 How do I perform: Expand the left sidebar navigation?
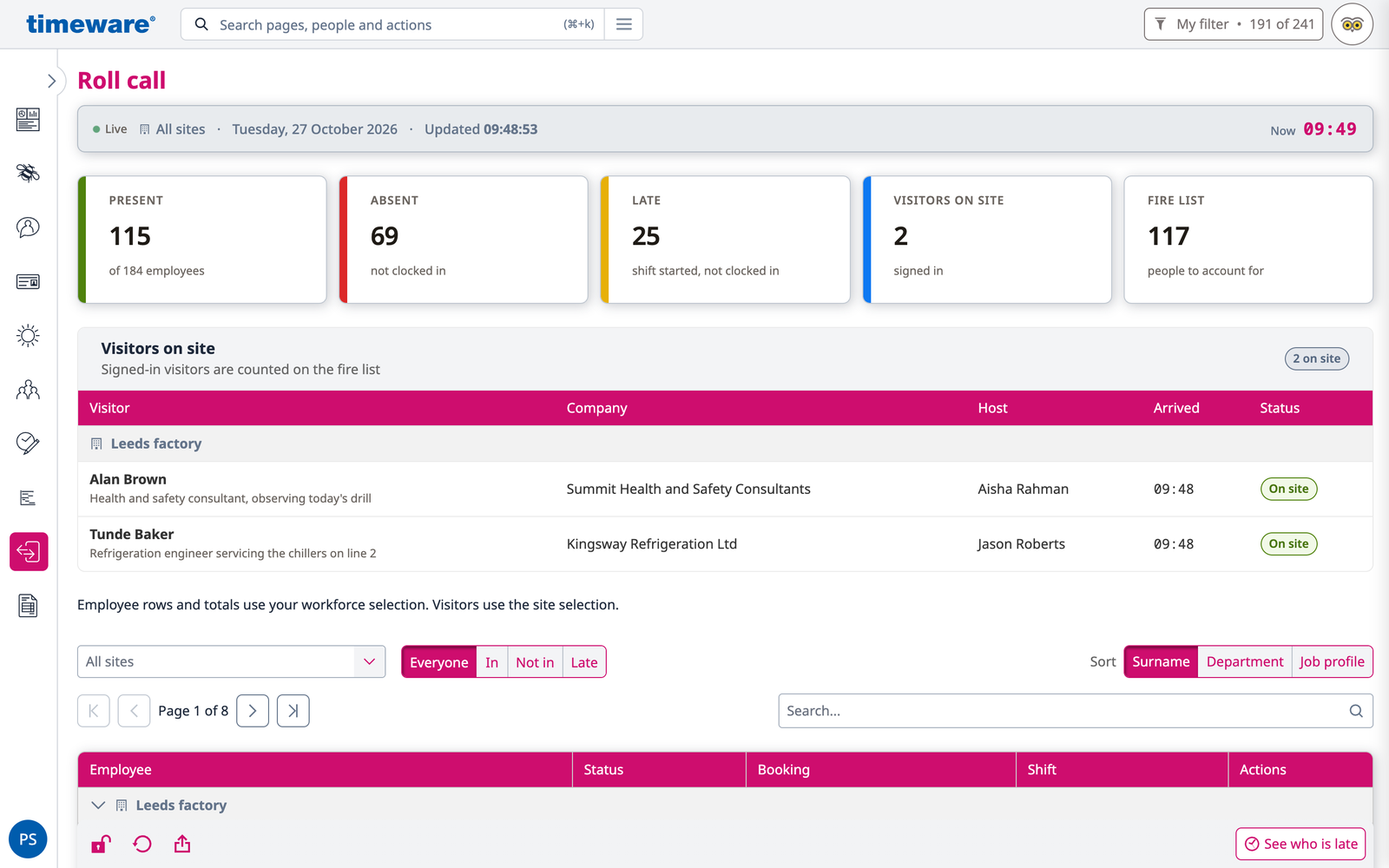(51, 81)
